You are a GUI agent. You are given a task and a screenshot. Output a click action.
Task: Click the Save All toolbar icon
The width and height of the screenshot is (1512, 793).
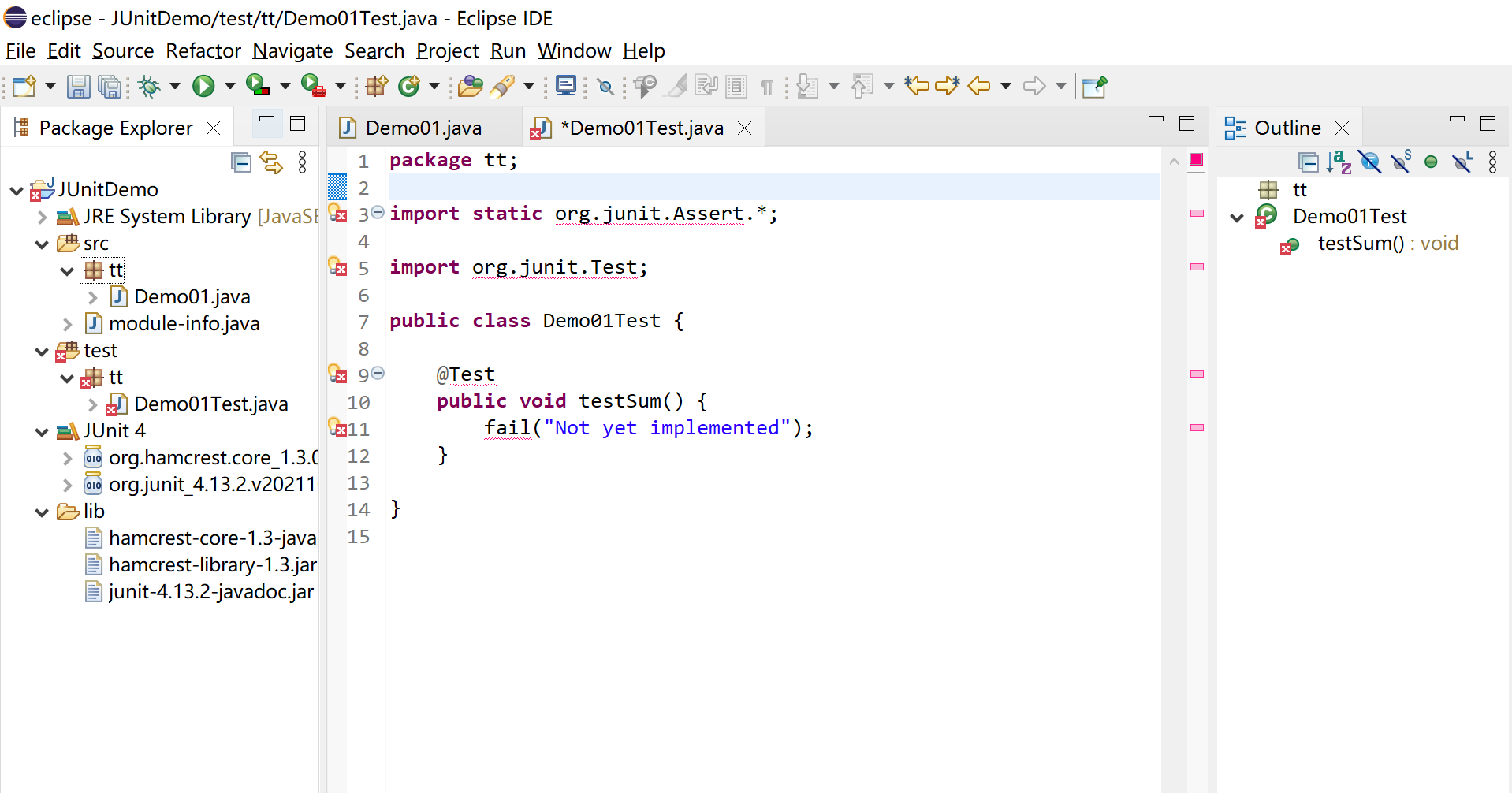110,86
